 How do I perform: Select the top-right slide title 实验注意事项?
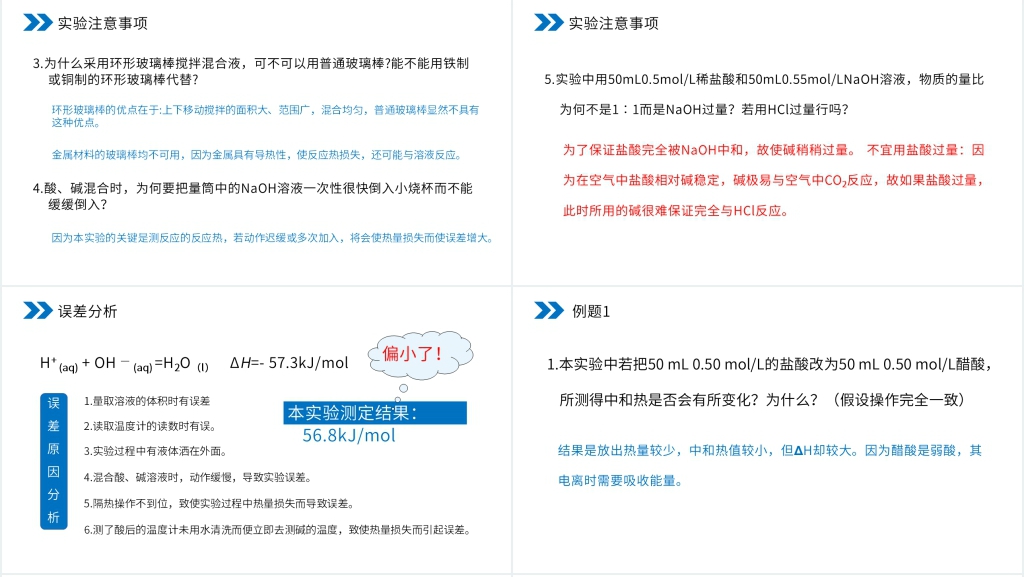614,23
